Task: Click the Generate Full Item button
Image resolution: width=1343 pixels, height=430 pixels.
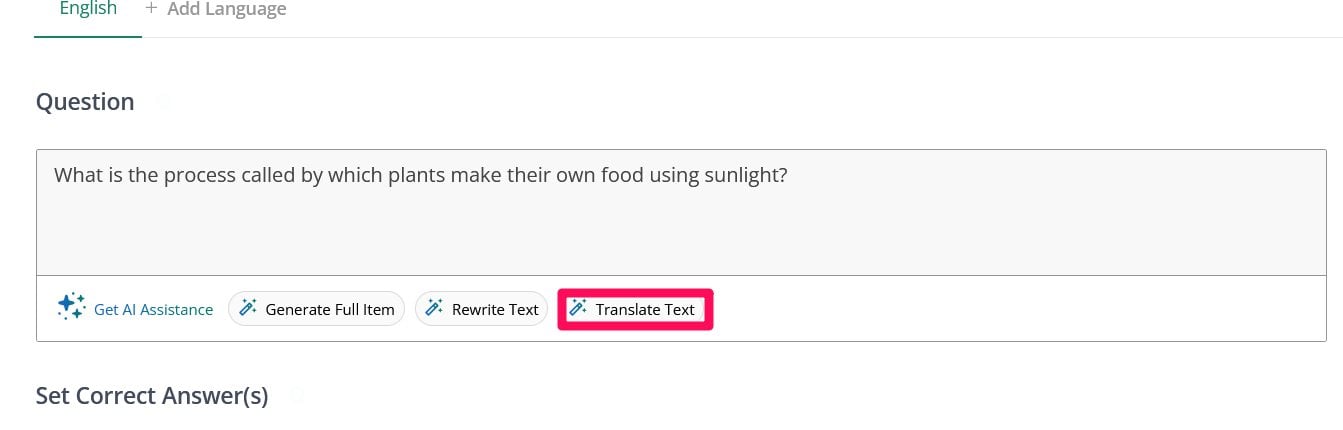Action: [x=317, y=309]
